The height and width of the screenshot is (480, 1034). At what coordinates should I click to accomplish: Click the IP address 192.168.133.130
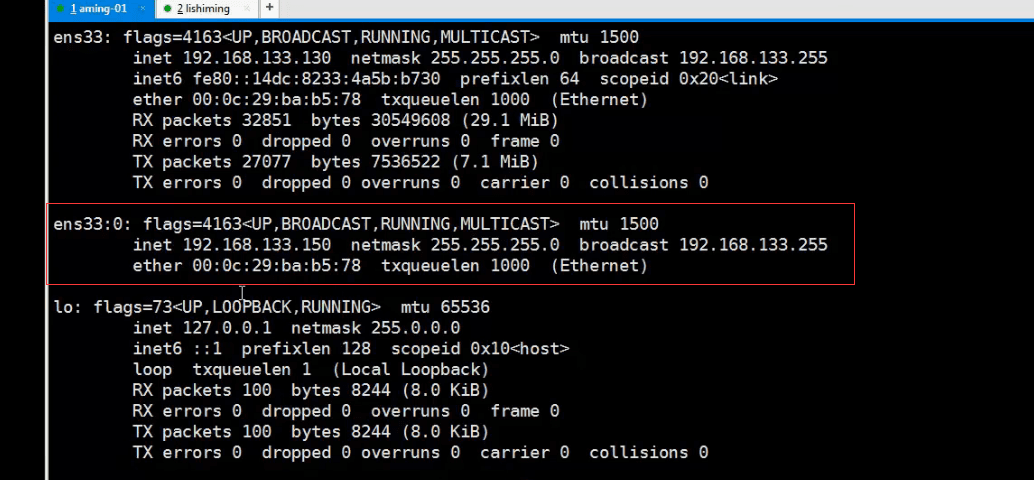tap(257, 58)
